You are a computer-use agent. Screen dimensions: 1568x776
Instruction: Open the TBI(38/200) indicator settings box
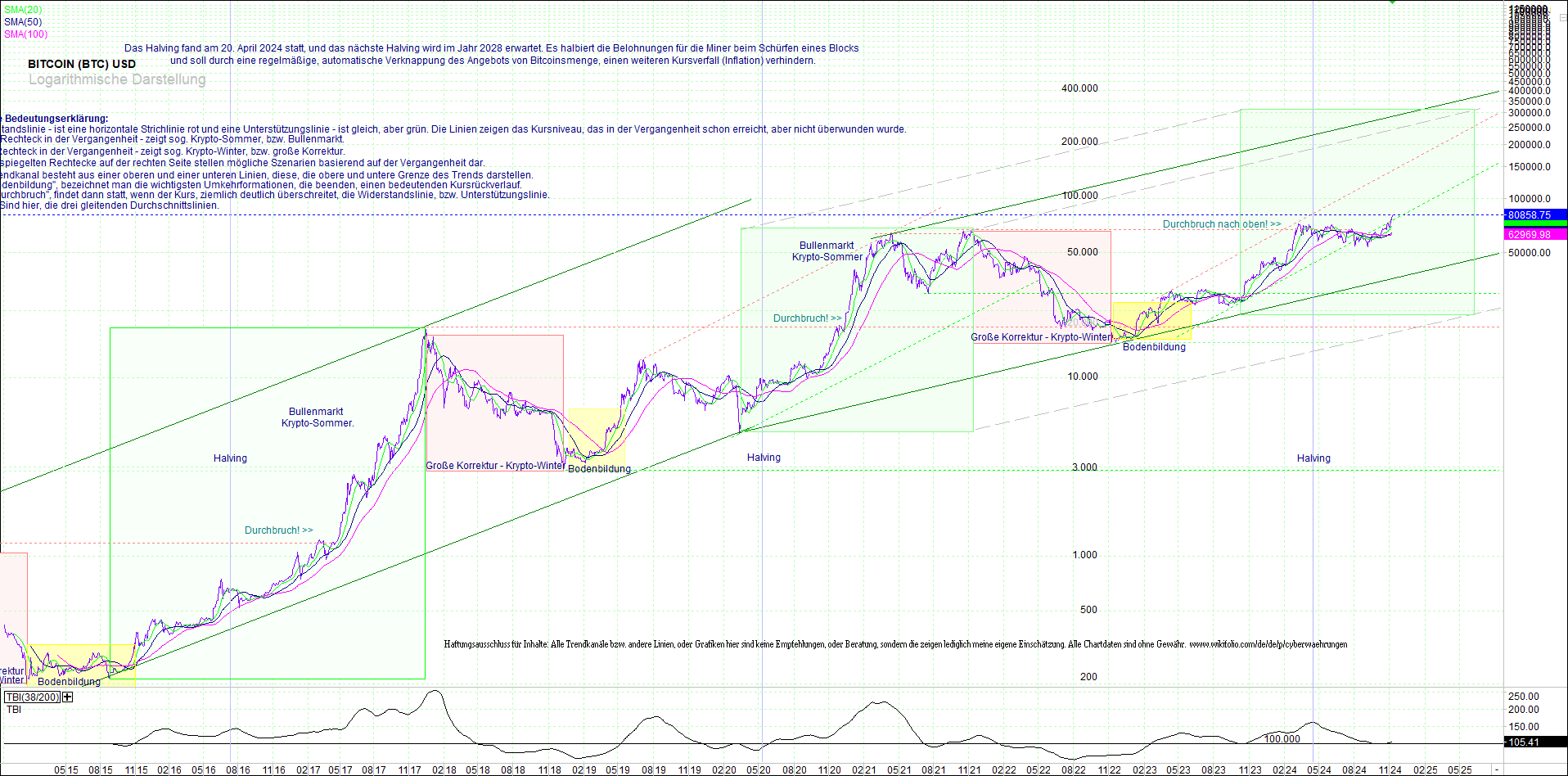[x=32, y=697]
